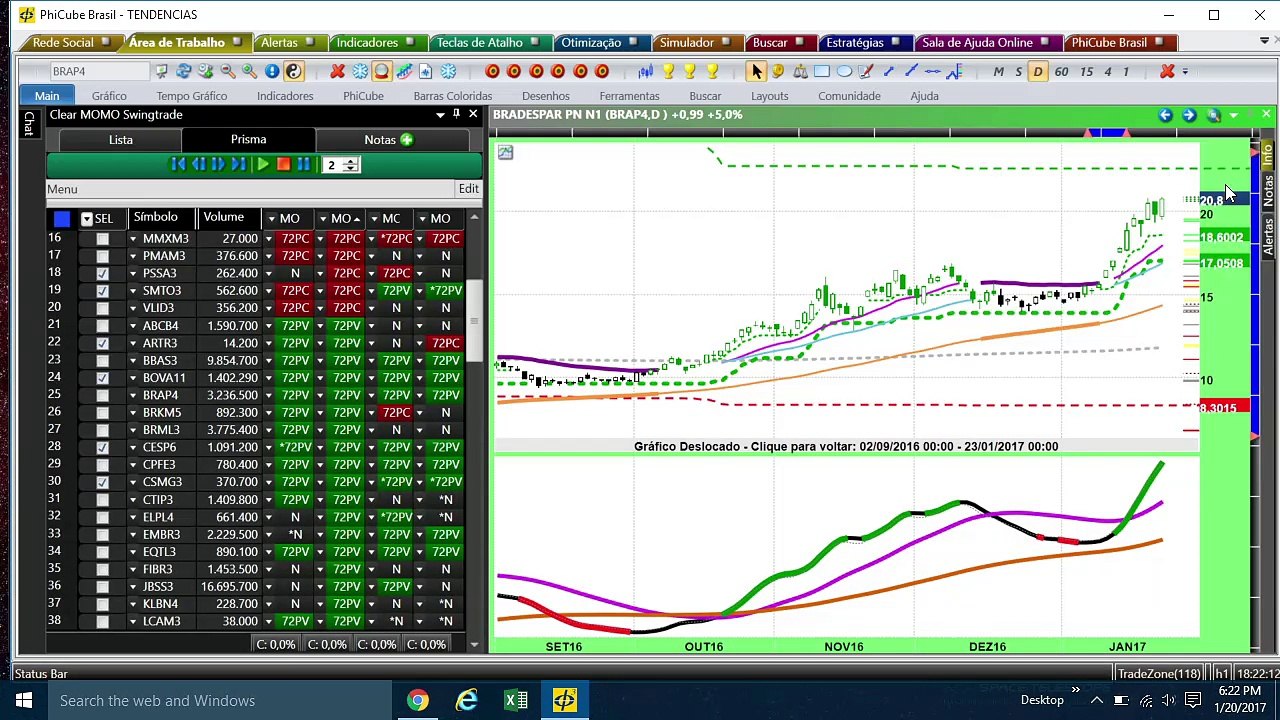The width and height of the screenshot is (1280, 720).
Task: Click the small icon at chart top-left
Action: click(x=505, y=152)
